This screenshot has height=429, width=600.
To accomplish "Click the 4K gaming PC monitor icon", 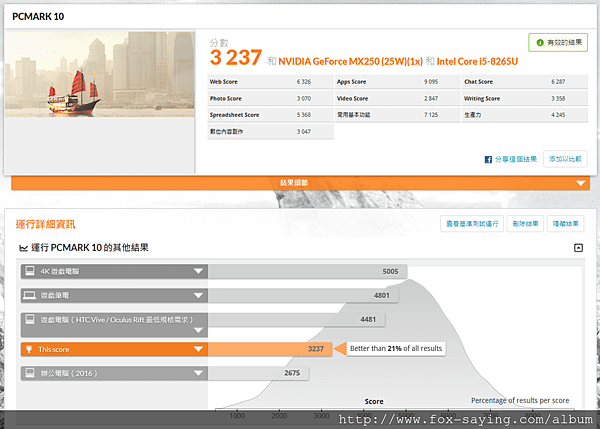I will (29, 271).
